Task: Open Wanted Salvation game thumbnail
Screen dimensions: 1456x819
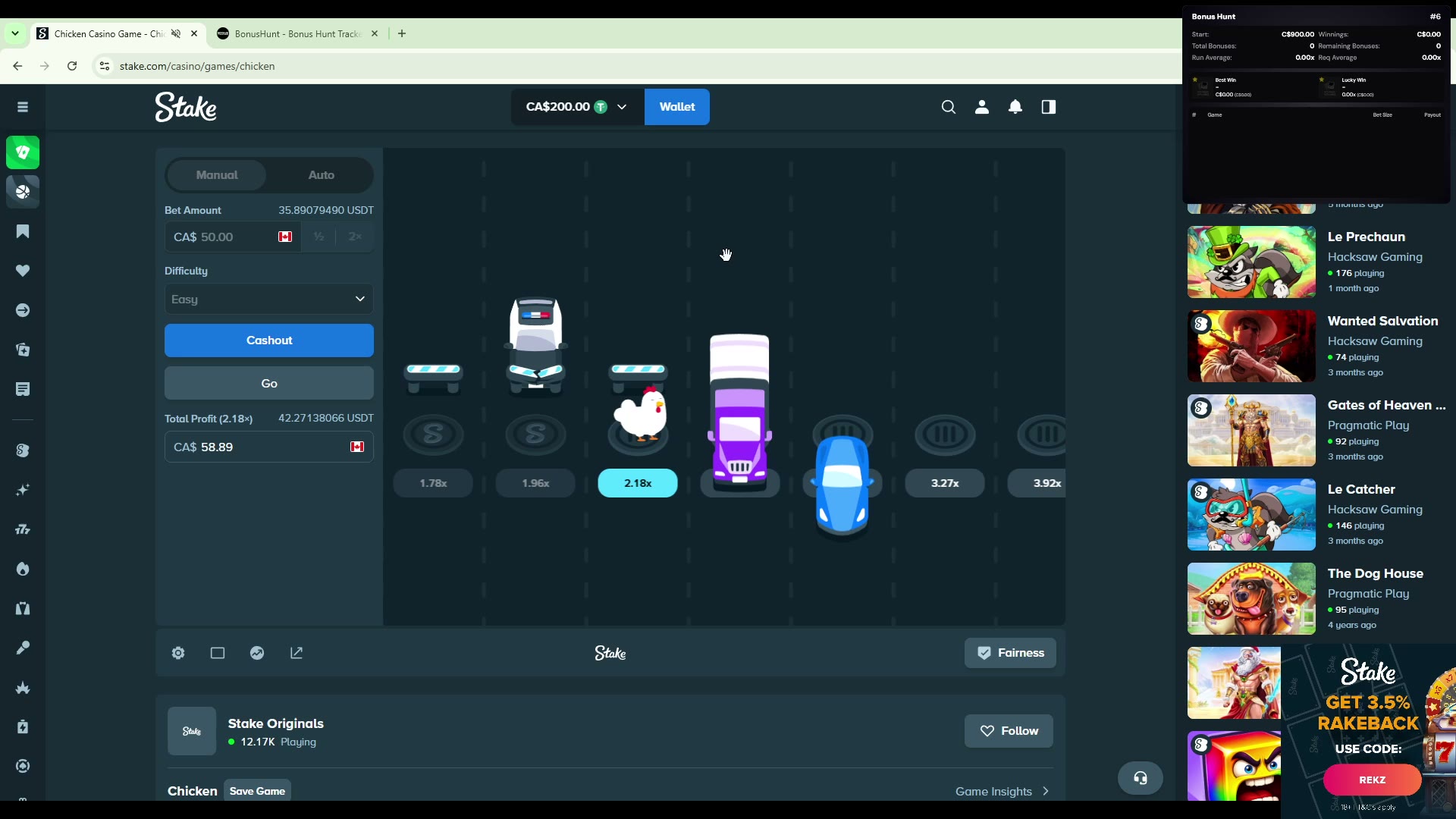Action: point(1251,346)
